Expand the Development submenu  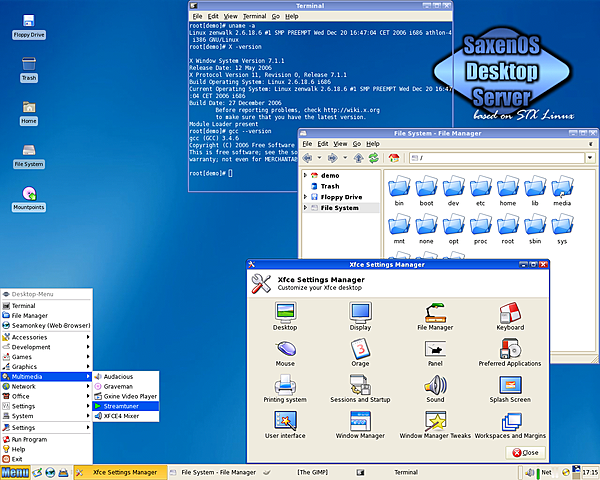[x=46, y=347]
